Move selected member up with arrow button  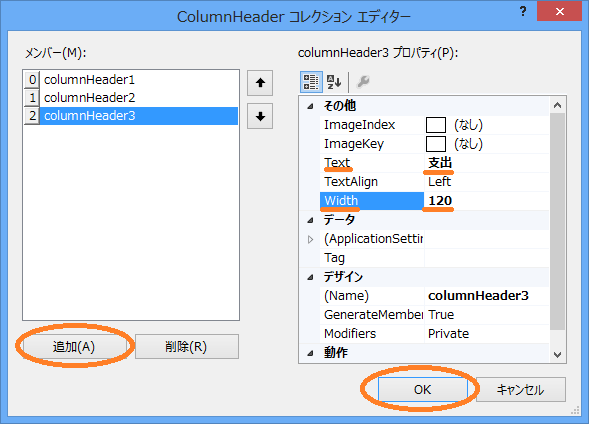pos(260,83)
